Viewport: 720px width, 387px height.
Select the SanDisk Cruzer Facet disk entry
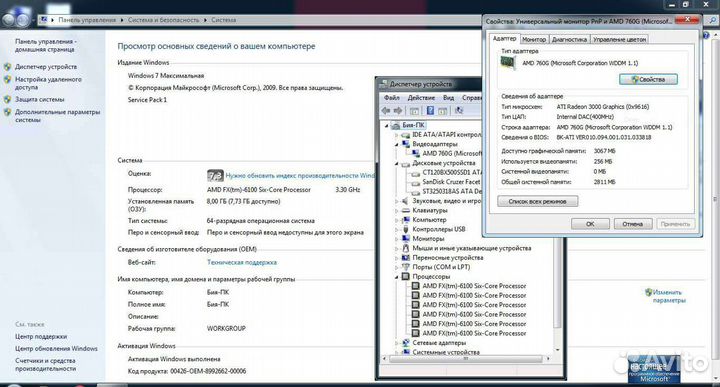pyautogui.click(x=451, y=182)
